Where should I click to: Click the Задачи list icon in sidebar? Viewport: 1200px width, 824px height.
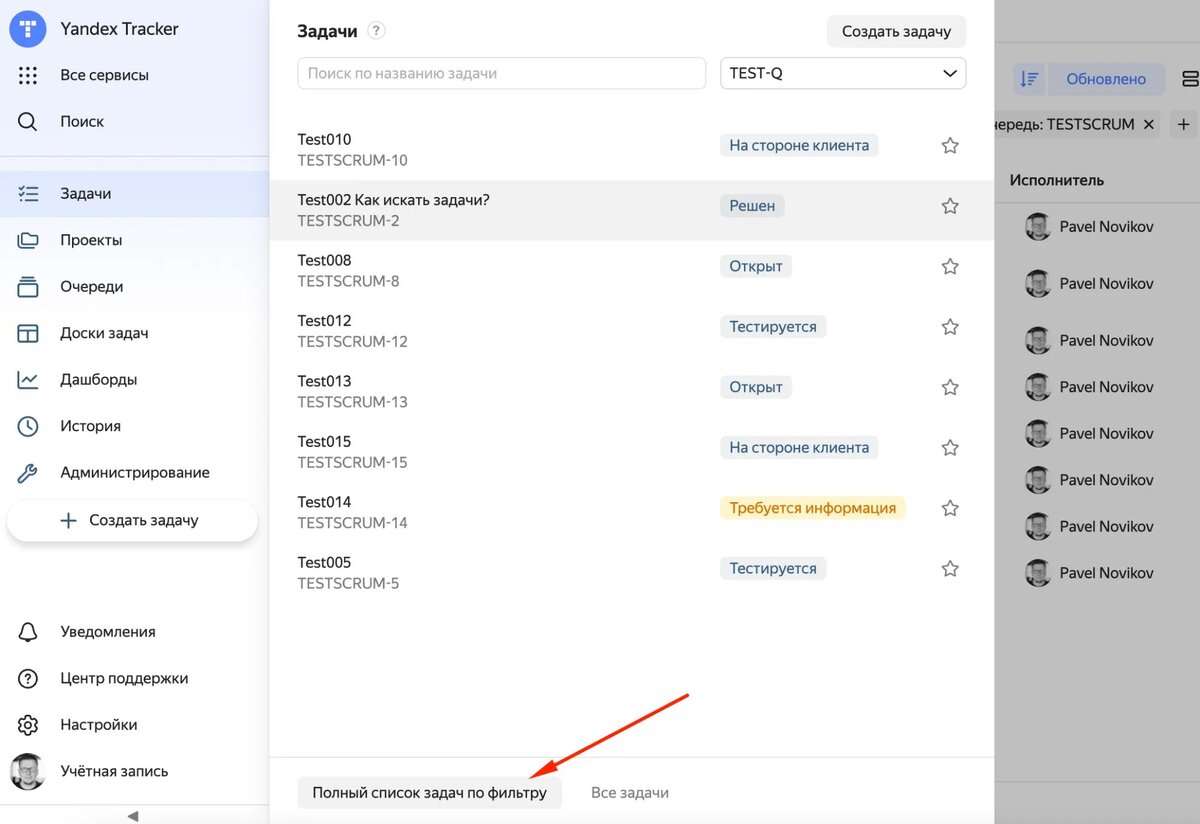click(x=28, y=194)
